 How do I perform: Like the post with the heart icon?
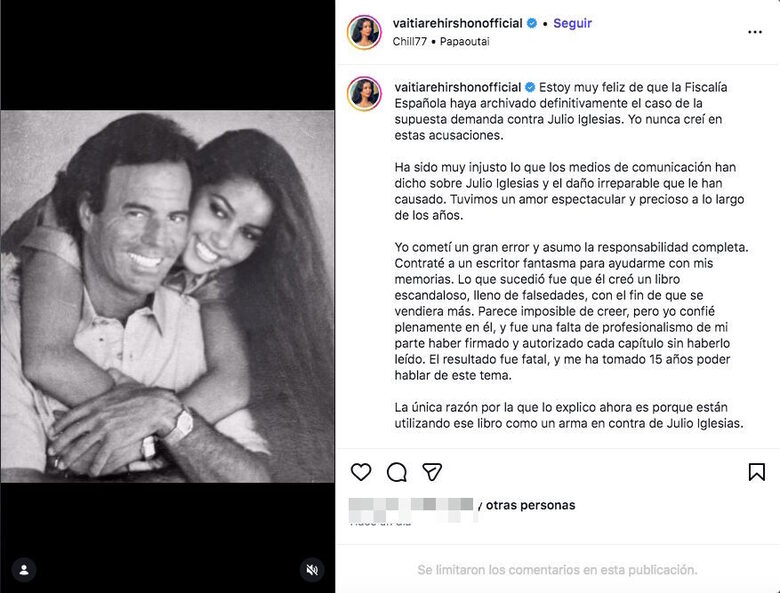(x=361, y=472)
